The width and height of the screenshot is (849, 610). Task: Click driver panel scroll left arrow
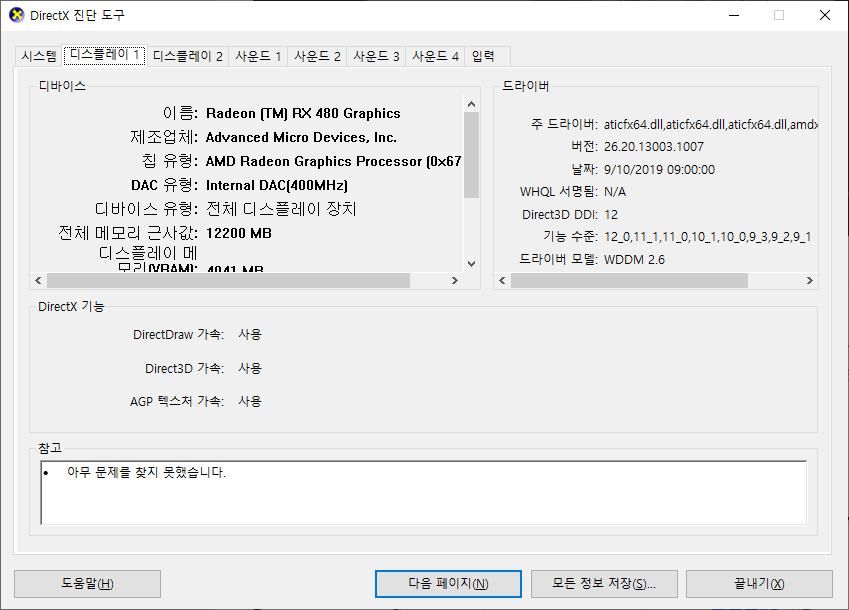tap(502, 280)
